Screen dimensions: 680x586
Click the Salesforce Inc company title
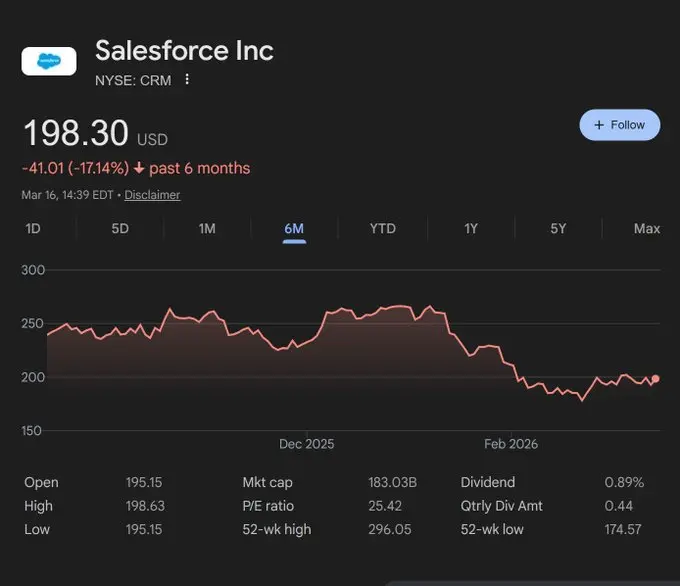(184, 50)
